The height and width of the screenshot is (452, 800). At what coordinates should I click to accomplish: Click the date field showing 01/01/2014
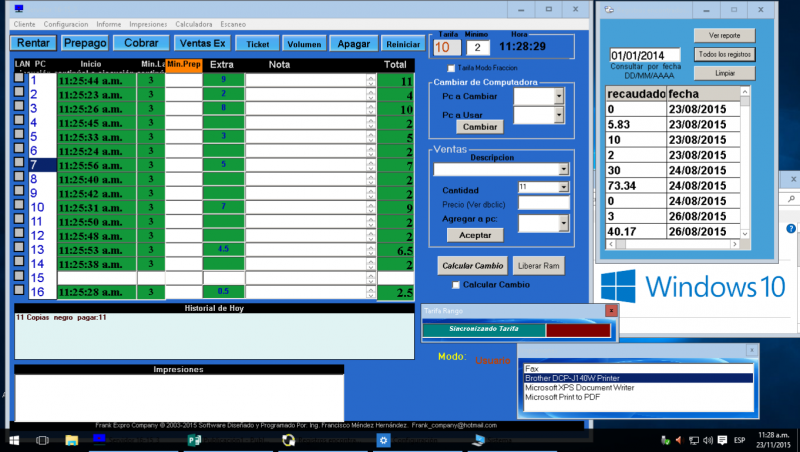coord(645,55)
